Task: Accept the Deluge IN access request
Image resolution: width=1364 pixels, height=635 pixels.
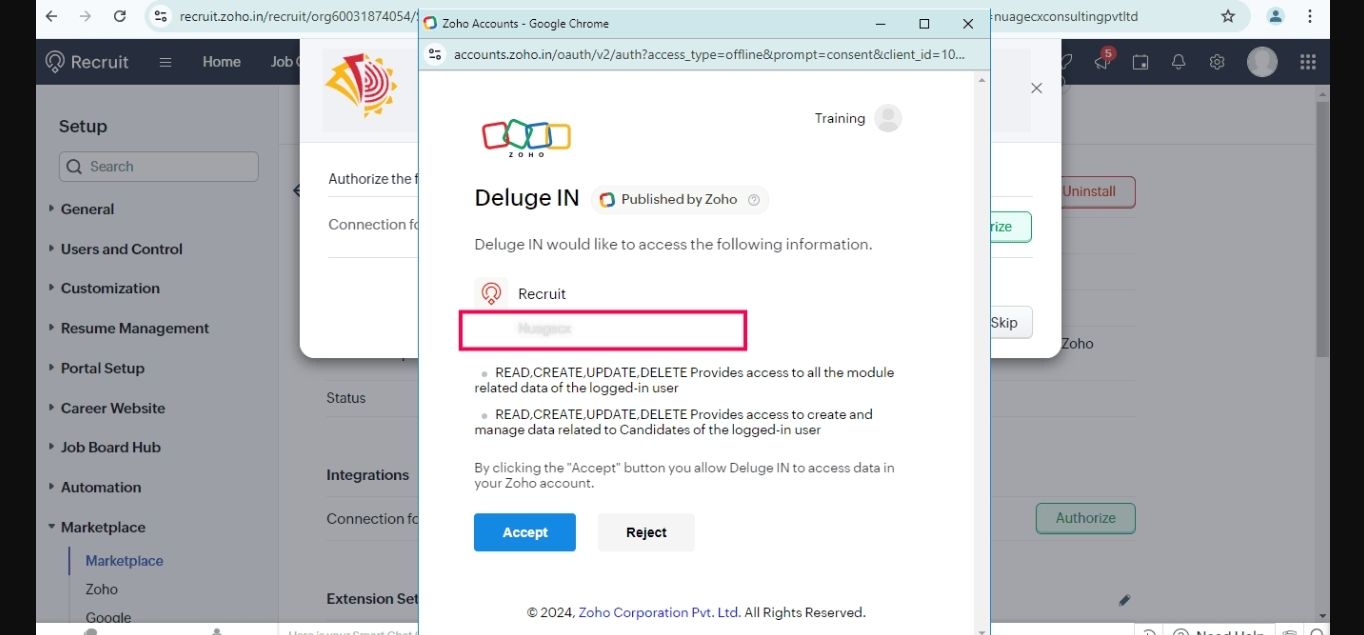Action: pos(525,532)
